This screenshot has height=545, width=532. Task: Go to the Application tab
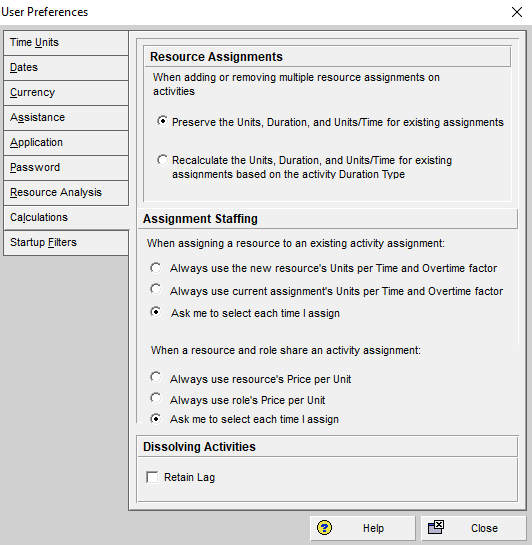66,143
